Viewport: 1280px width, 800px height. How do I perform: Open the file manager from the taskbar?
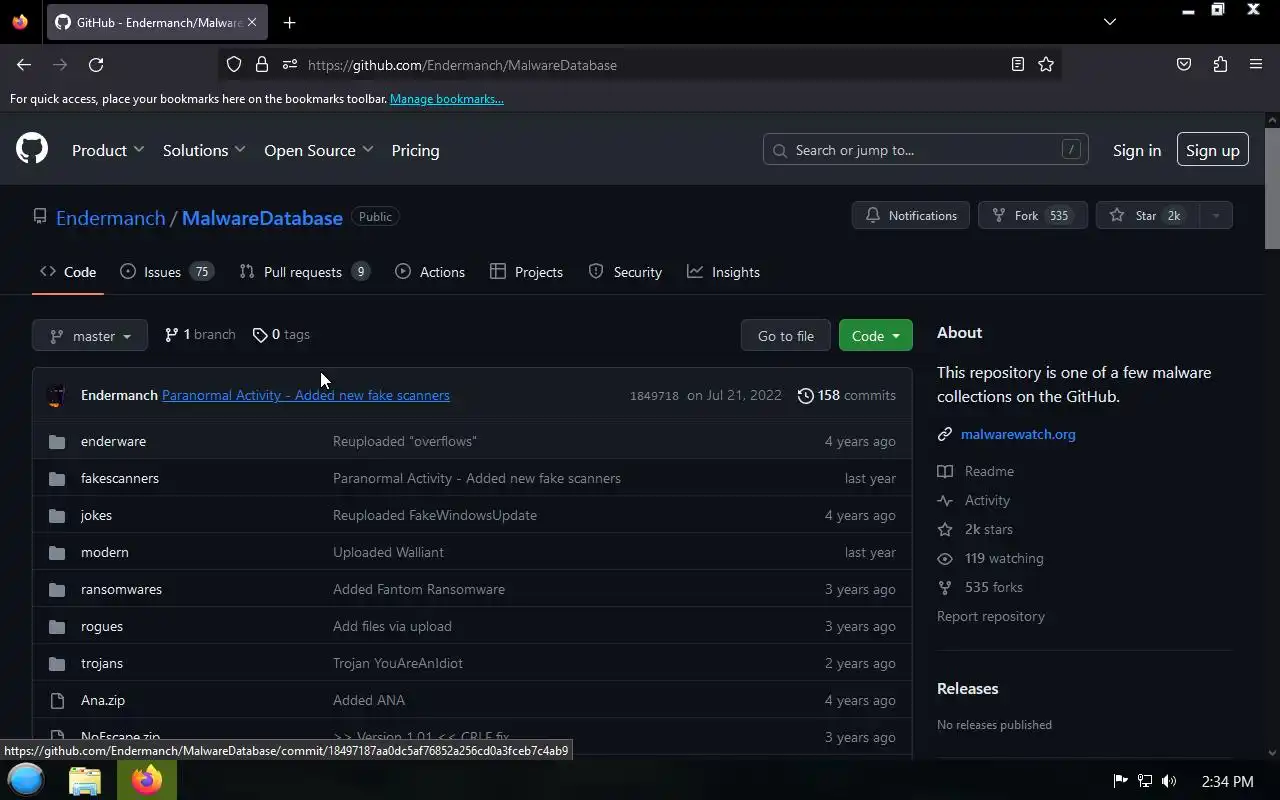(85, 780)
